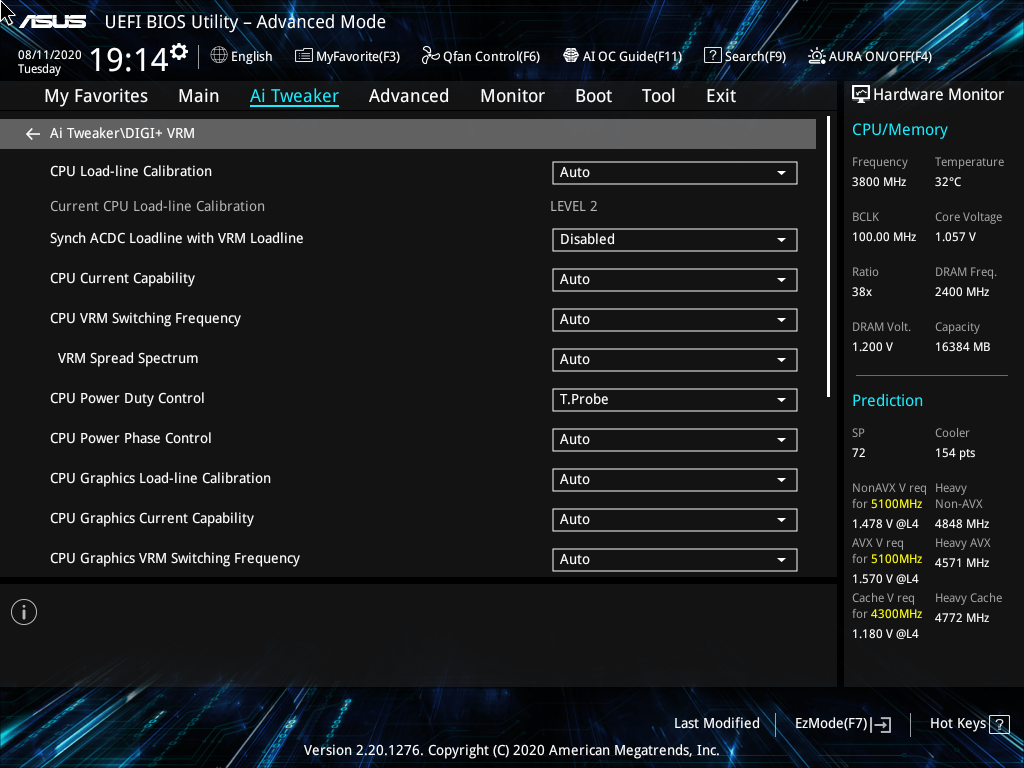
Task: Click the 1.478 V @L4 value
Action: coord(885,524)
